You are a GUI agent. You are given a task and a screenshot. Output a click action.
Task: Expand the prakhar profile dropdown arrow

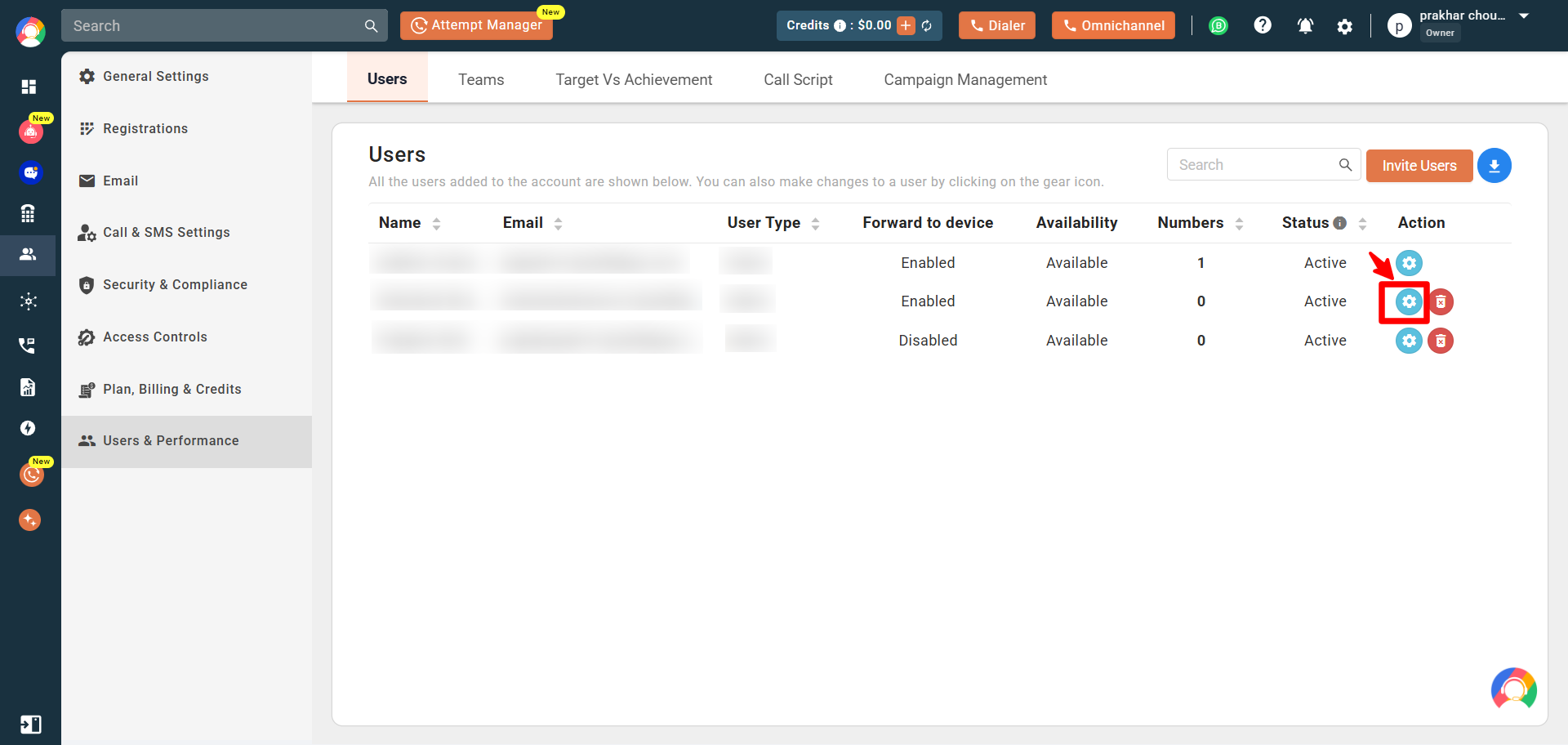1524,16
